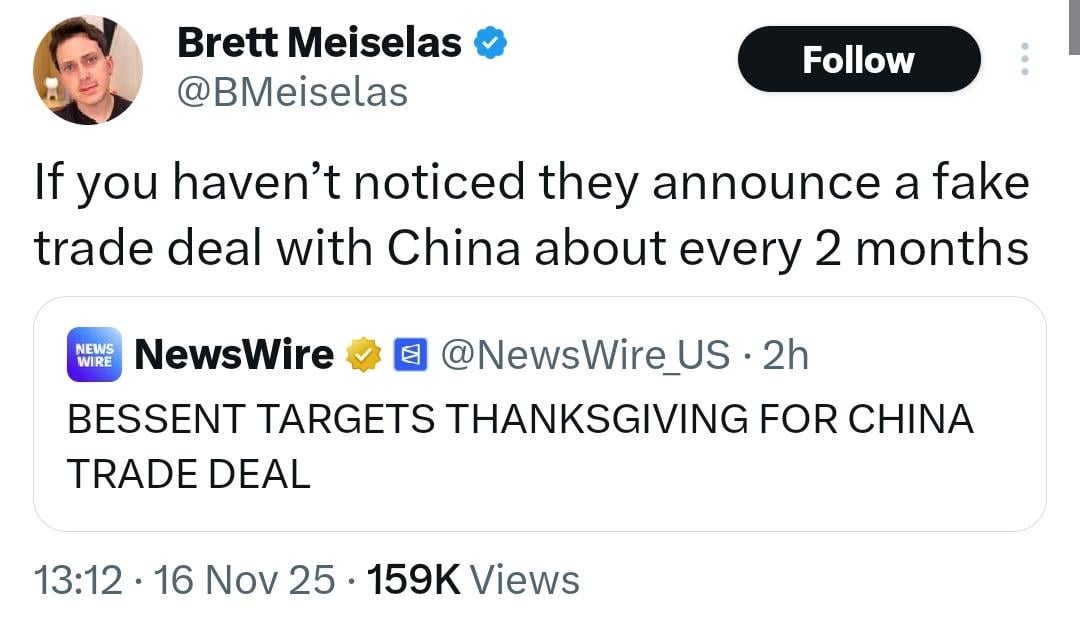Open the @BMeiselas handle link
The image size is (1080, 627).
(292, 92)
